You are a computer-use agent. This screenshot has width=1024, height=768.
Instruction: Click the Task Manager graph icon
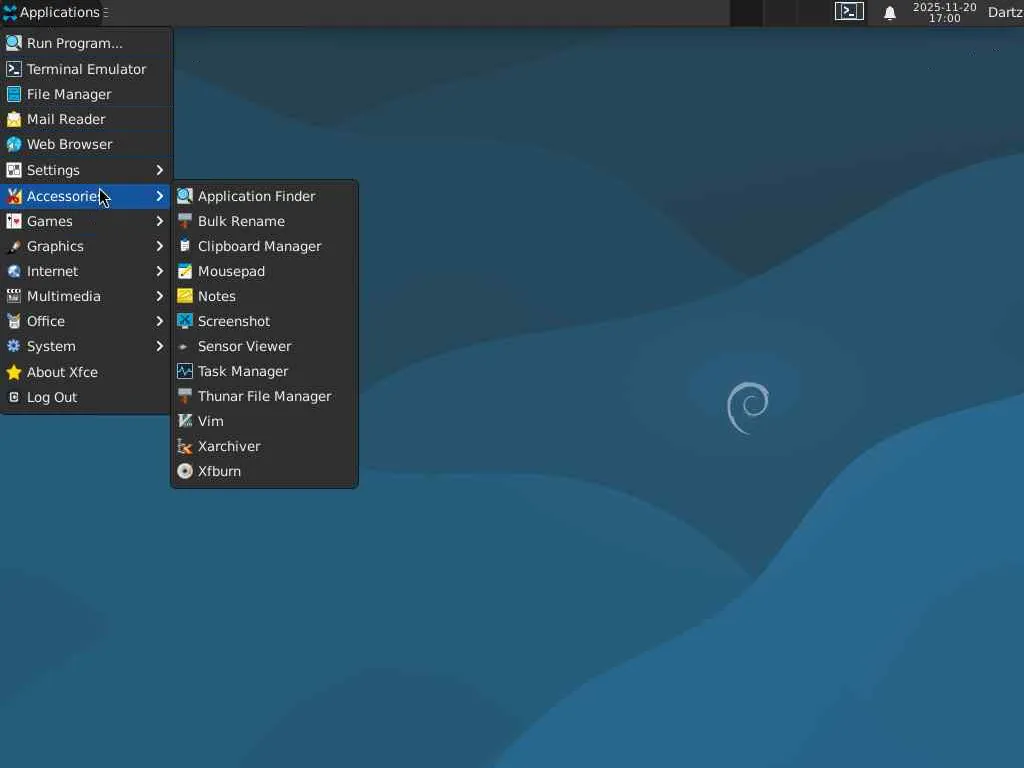coord(185,371)
